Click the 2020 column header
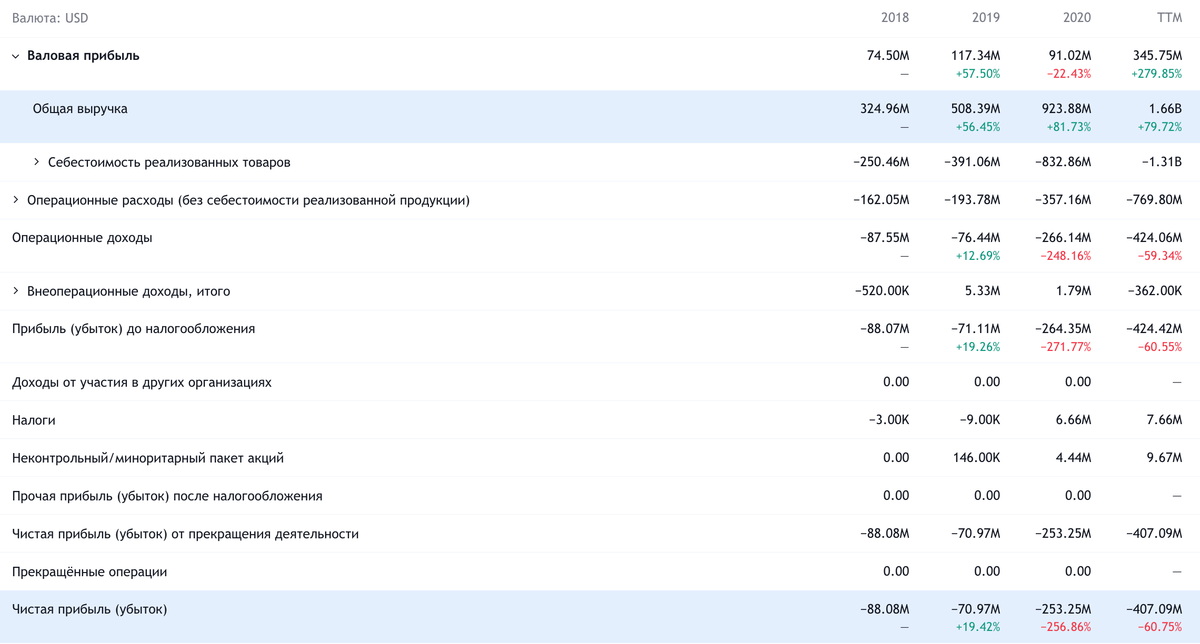This screenshot has height=644, width=1200. click(x=1077, y=18)
